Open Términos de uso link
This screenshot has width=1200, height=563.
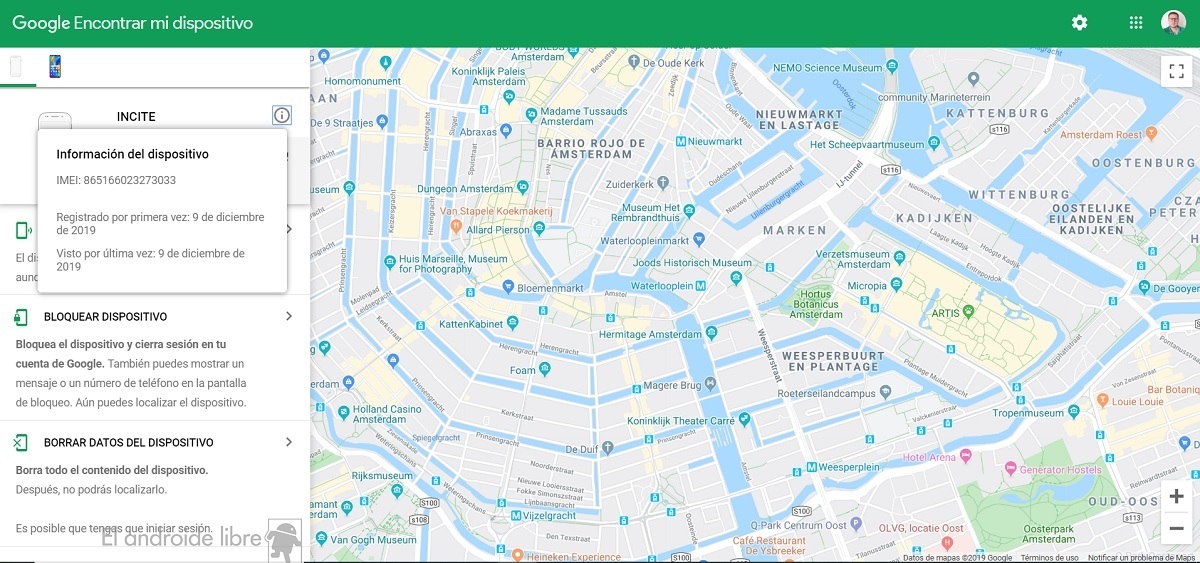1049,558
